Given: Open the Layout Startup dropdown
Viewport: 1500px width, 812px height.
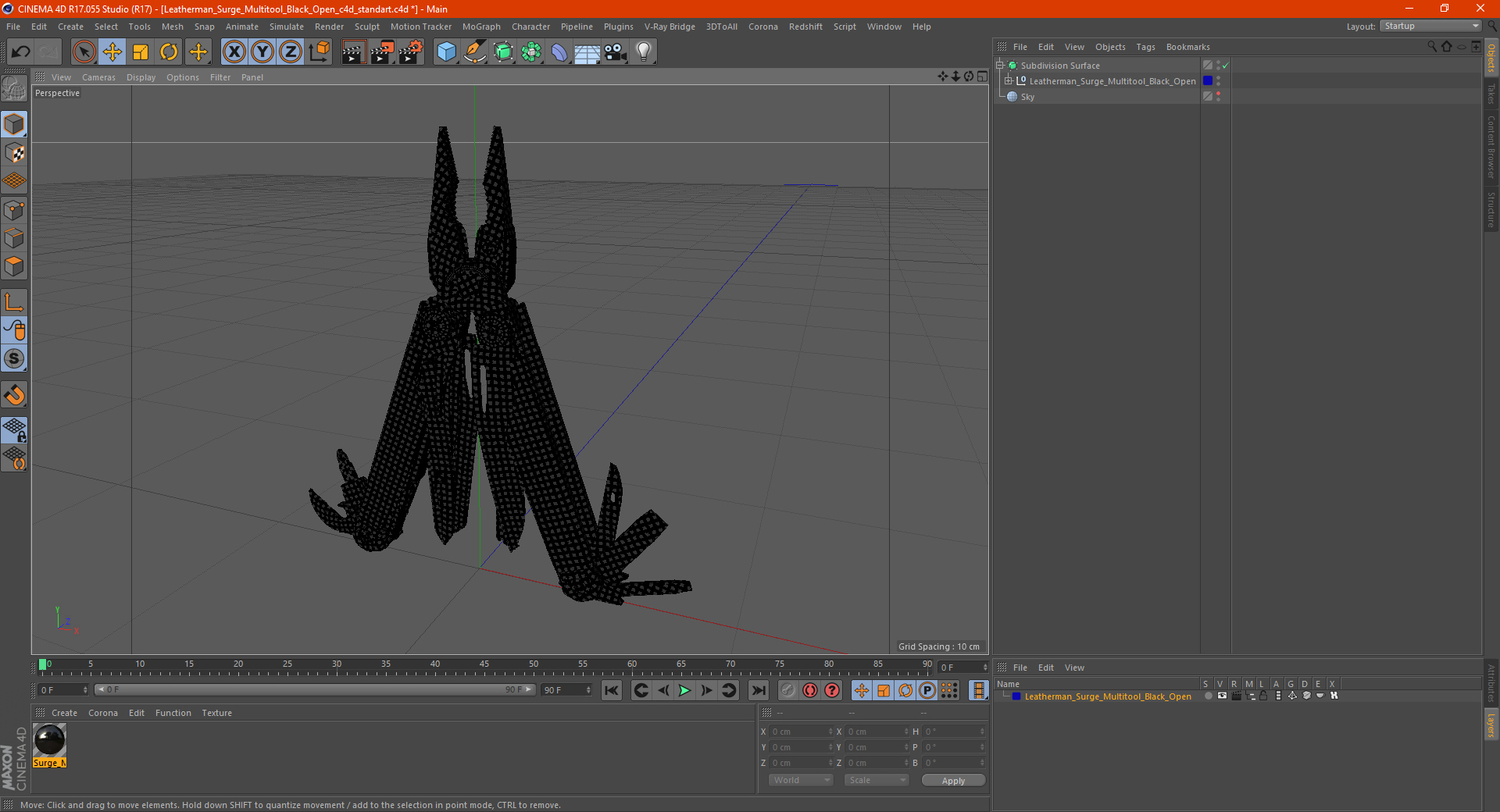Looking at the screenshot, I should [x=1430, y=26].
